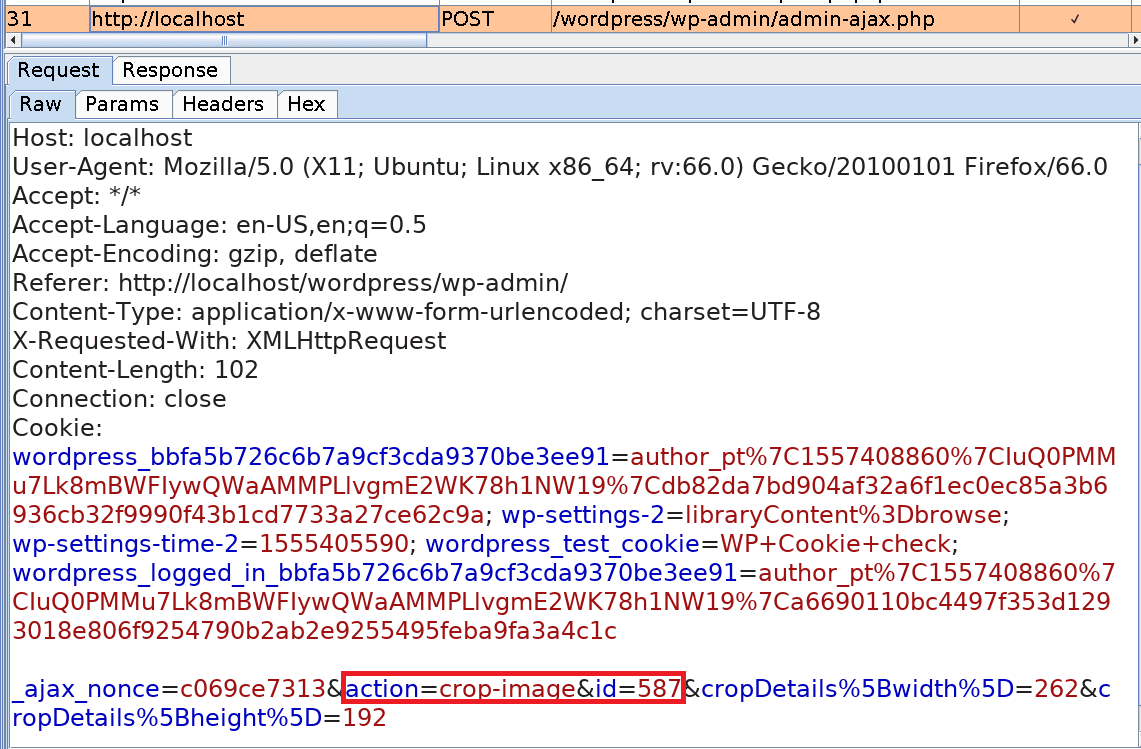Switch to the Response tab
The height and width of the screenshot is (749, 1141).
coord(171,70)
